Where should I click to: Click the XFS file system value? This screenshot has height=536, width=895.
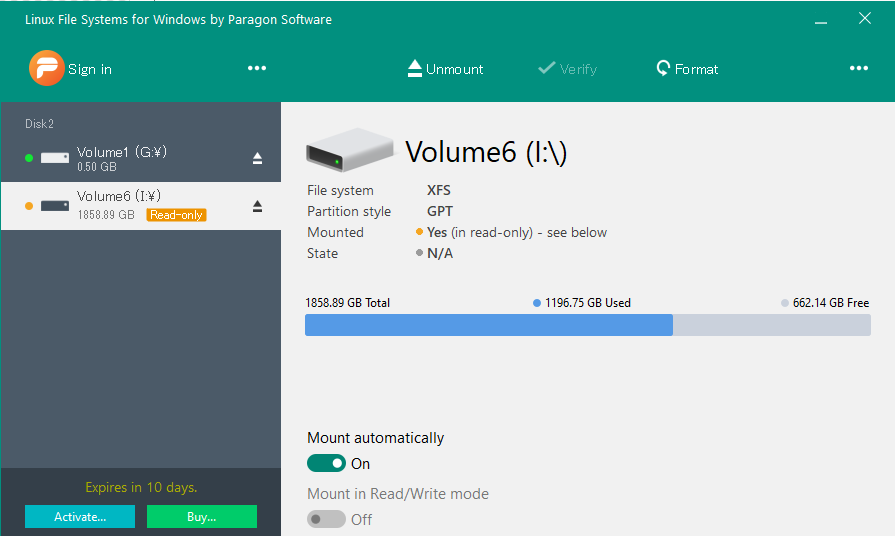[x=439, y=190]
